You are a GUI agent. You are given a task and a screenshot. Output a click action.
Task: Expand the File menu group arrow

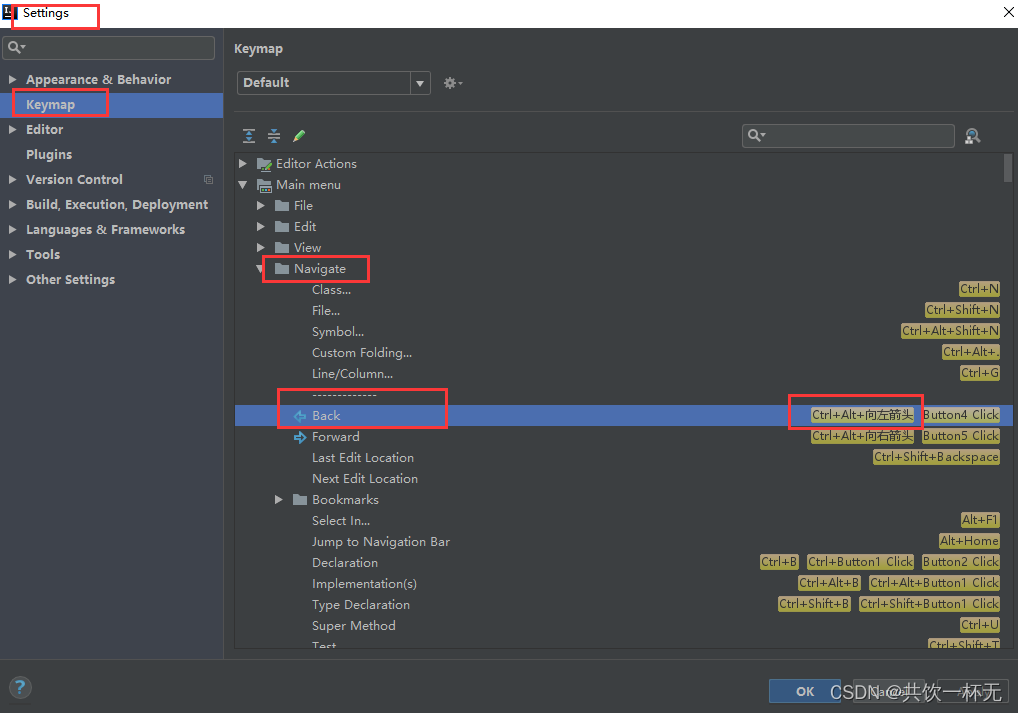click(x=260, y=206)
